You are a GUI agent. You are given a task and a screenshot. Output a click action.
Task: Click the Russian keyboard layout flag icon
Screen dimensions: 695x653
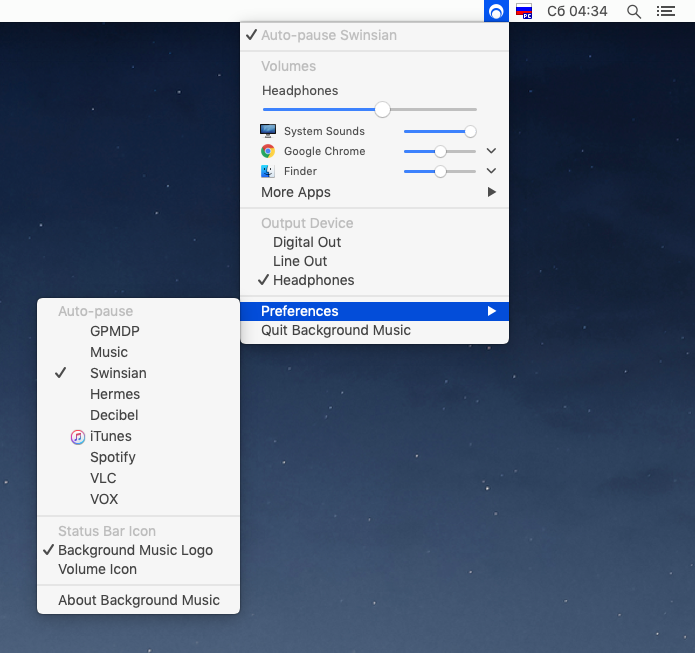tap(524, 11)
